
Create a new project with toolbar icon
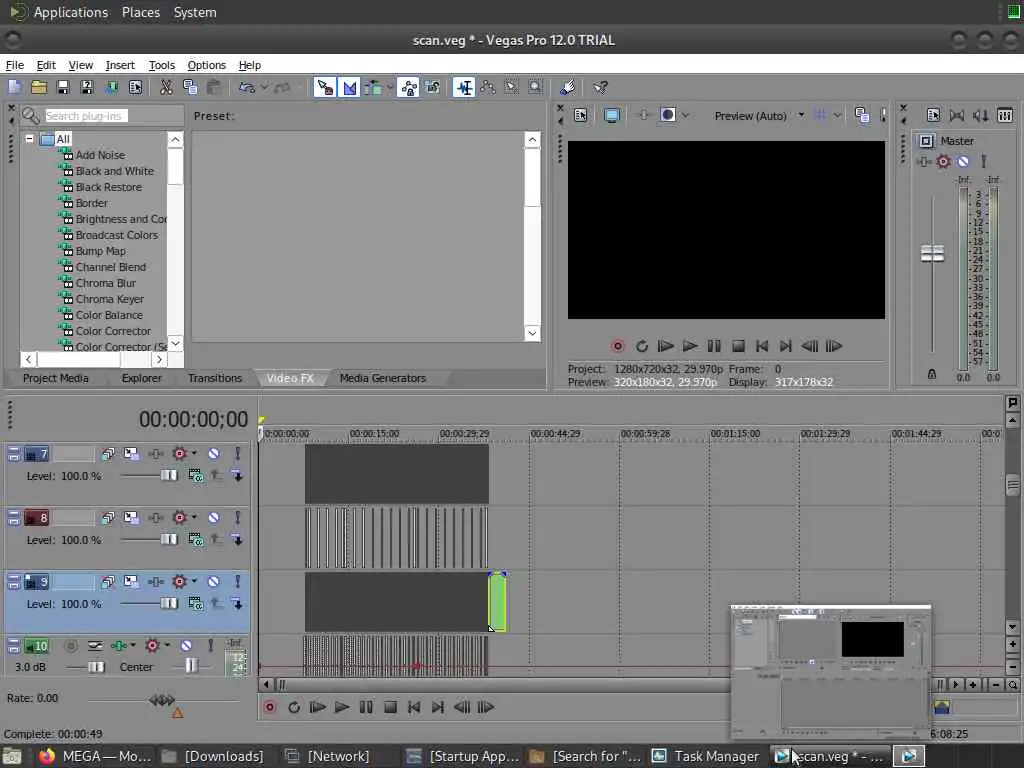click(x=14, y=87)
